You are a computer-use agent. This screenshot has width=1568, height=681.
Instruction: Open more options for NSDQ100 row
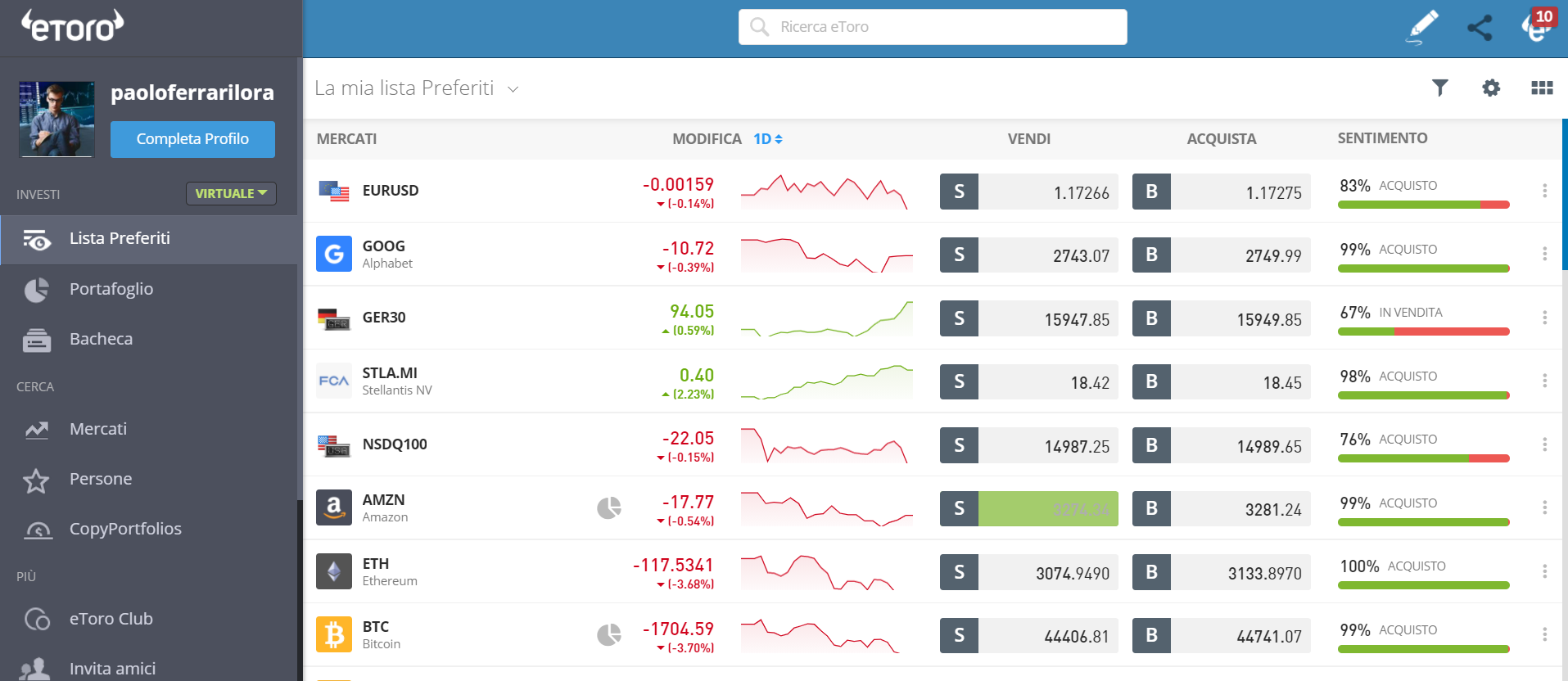[1545, 444]
